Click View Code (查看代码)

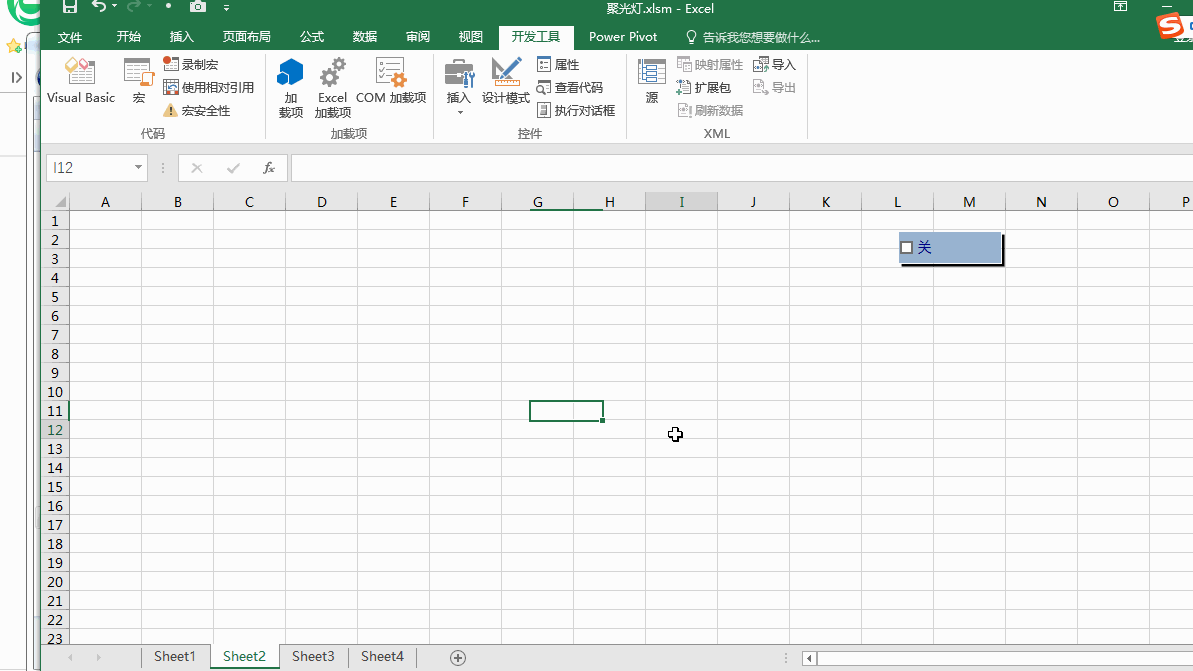(570, 87)
